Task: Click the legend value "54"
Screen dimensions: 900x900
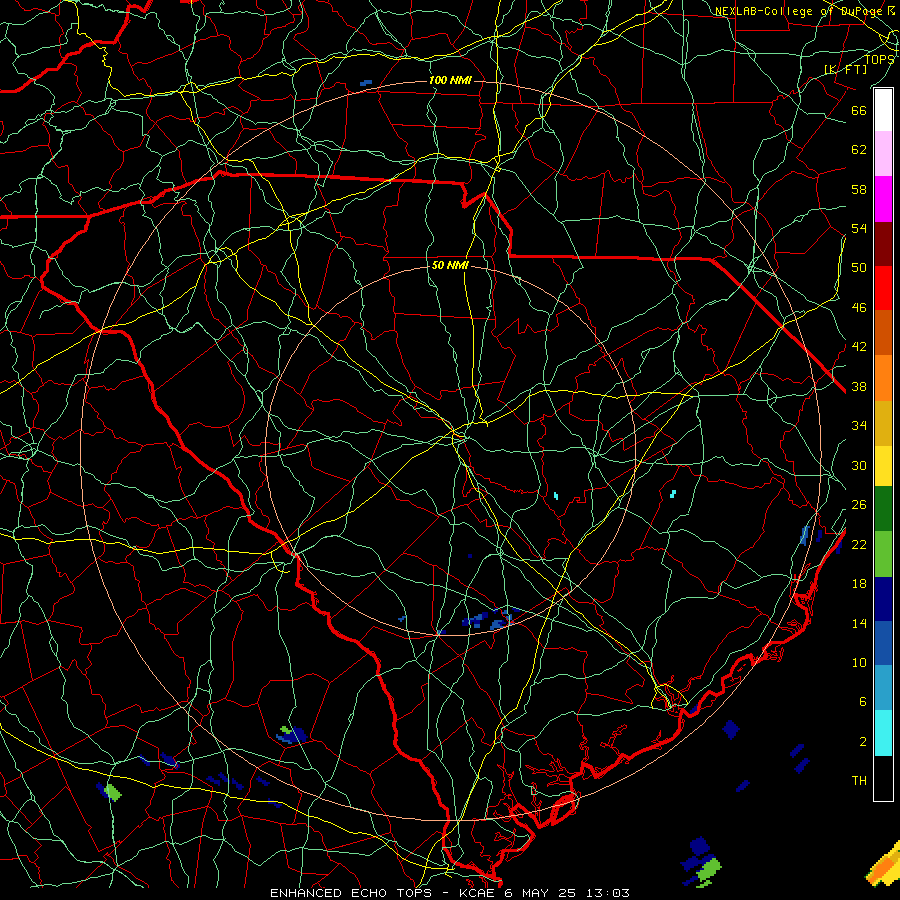Action: pyautogui.click(x=859, y=228)
